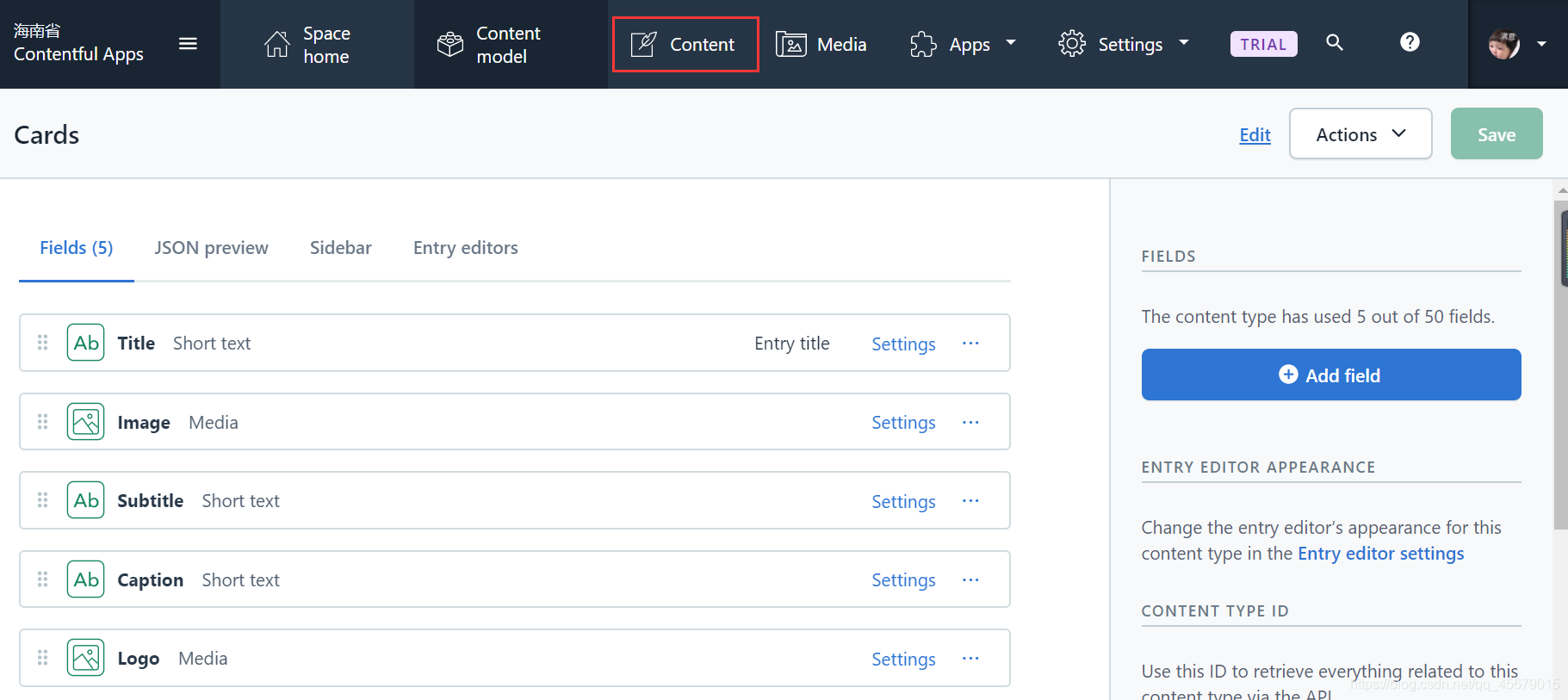Click the Subtitle field name
The height and width of the screenshot is (700, 1568).
point(151,500)
